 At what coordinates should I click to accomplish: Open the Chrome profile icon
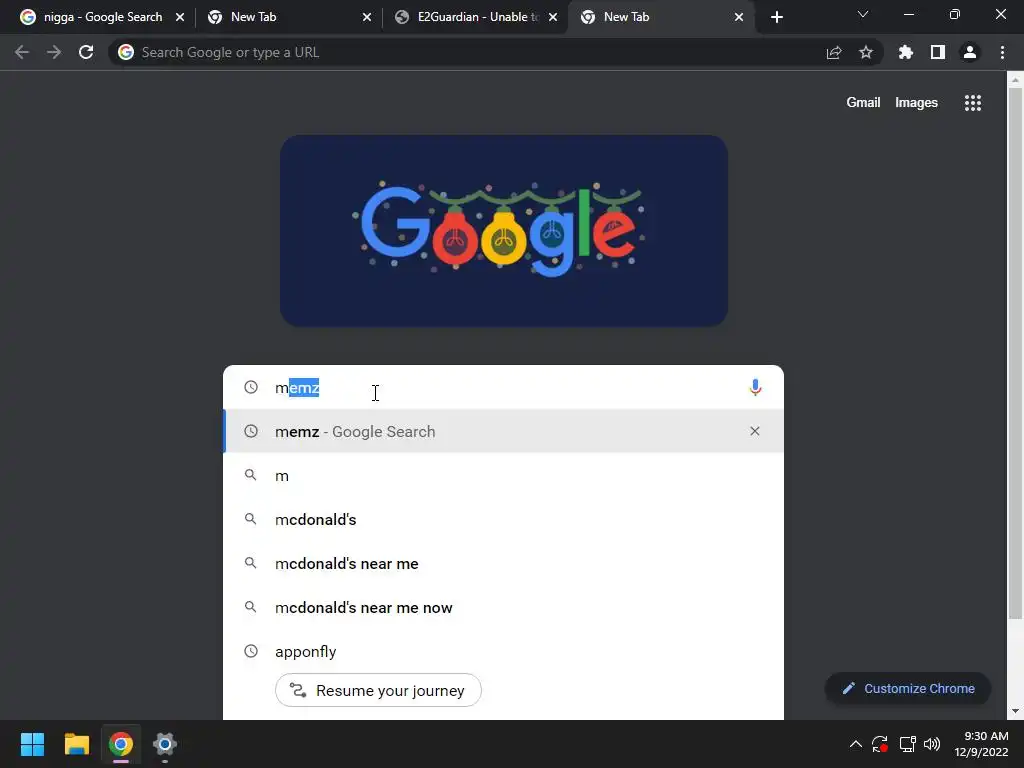click(970, 52)
